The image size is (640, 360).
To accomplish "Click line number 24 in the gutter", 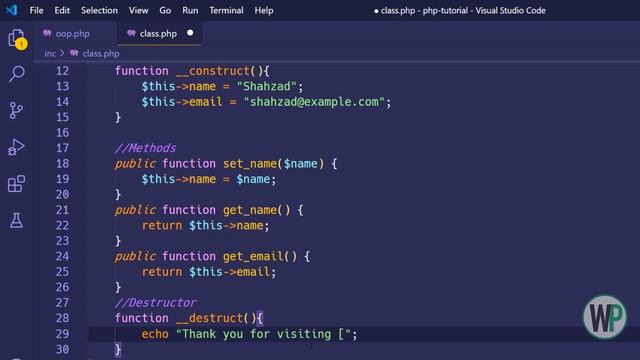I will (x=62, y=256).
